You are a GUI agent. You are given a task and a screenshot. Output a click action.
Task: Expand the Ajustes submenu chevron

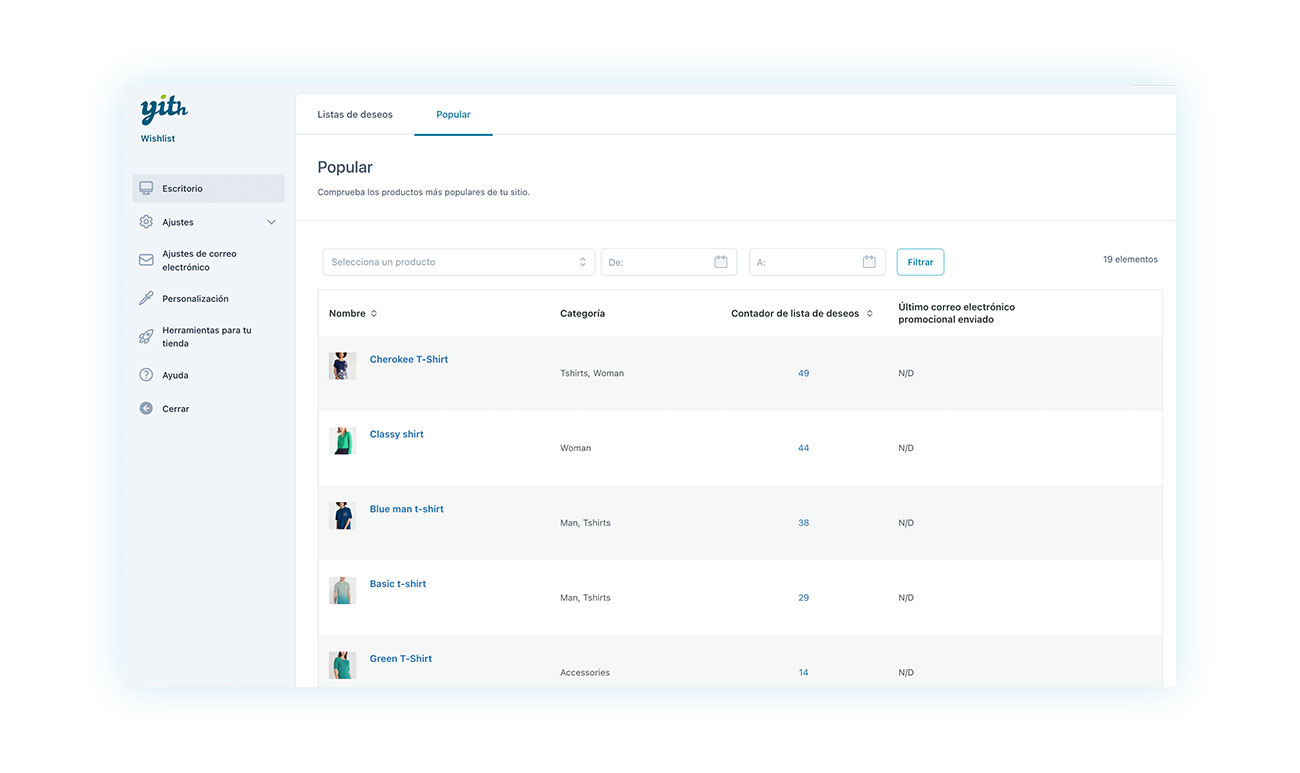coord(271,222)
